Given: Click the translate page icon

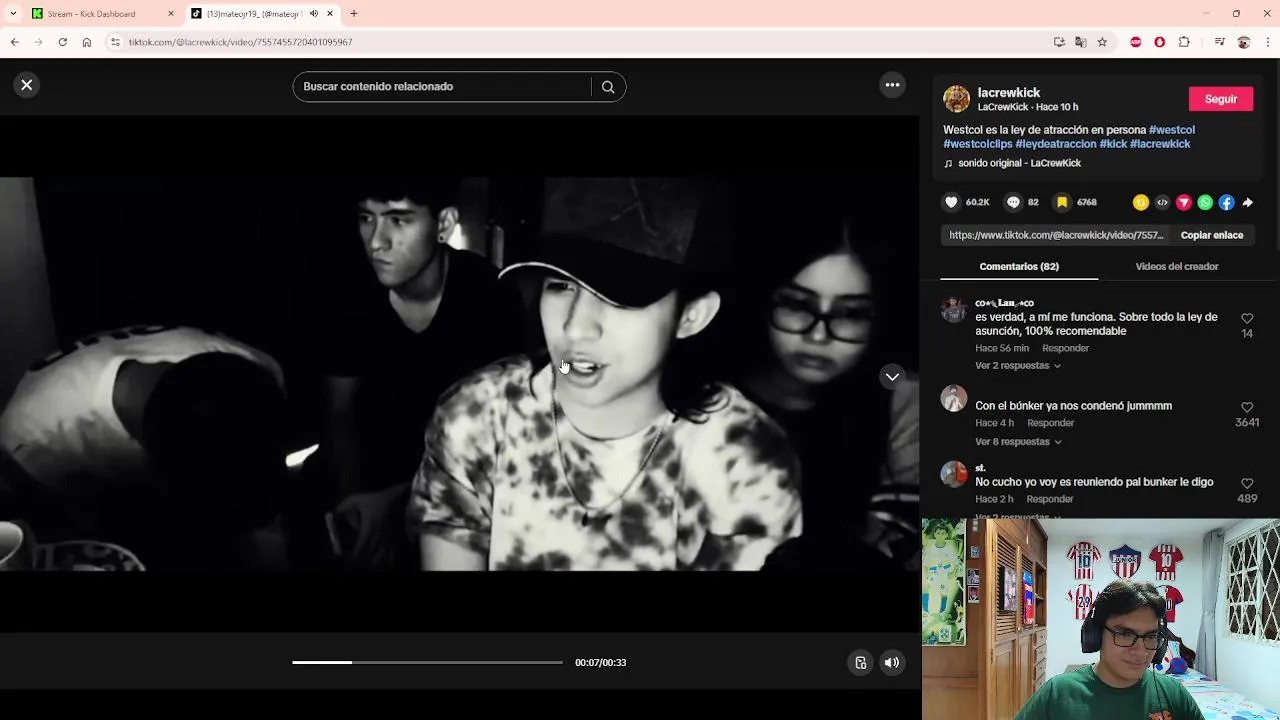Looking at the screenshot, I should pos(1080,42).
